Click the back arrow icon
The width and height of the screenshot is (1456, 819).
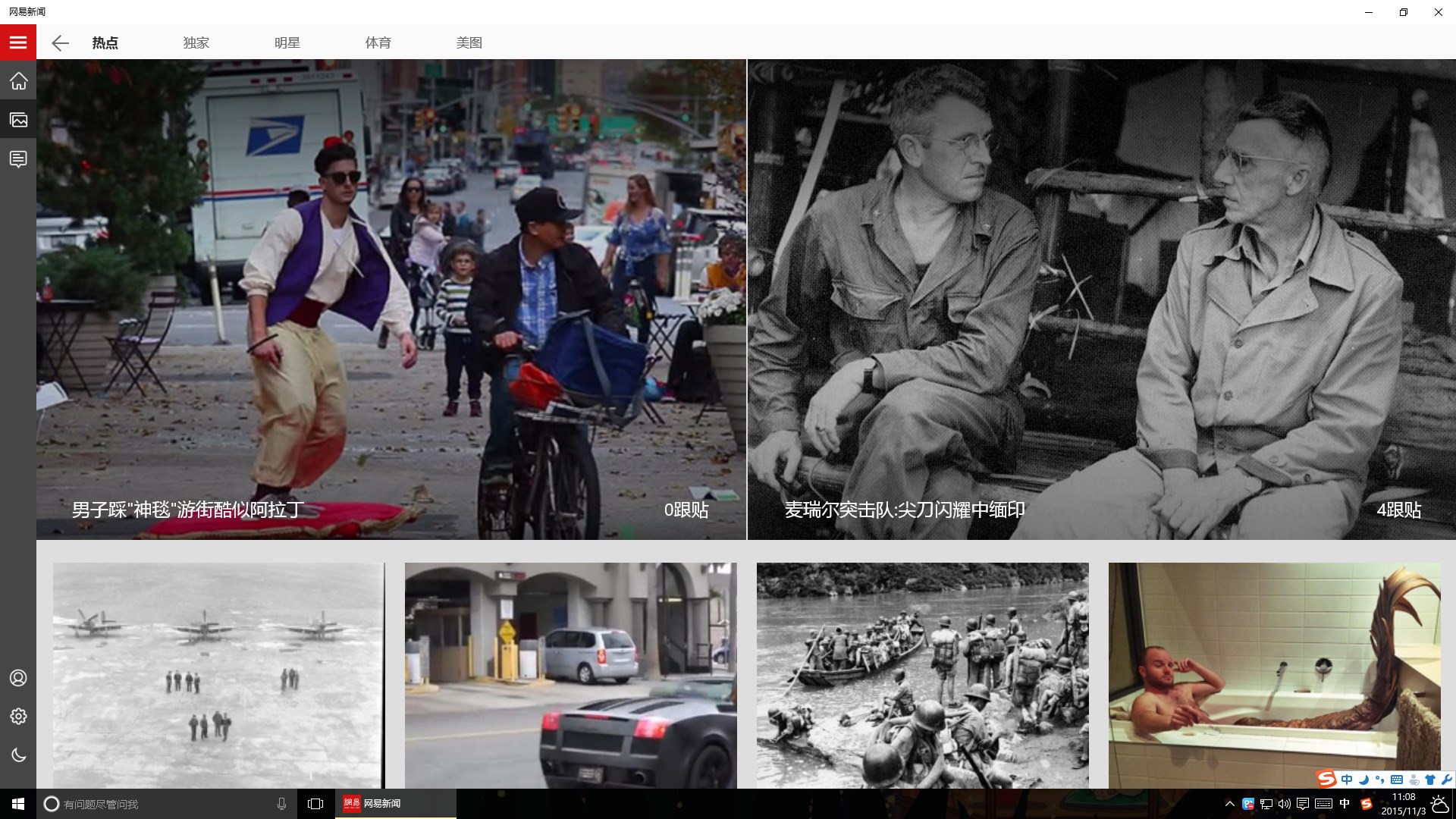click(60, 43)
